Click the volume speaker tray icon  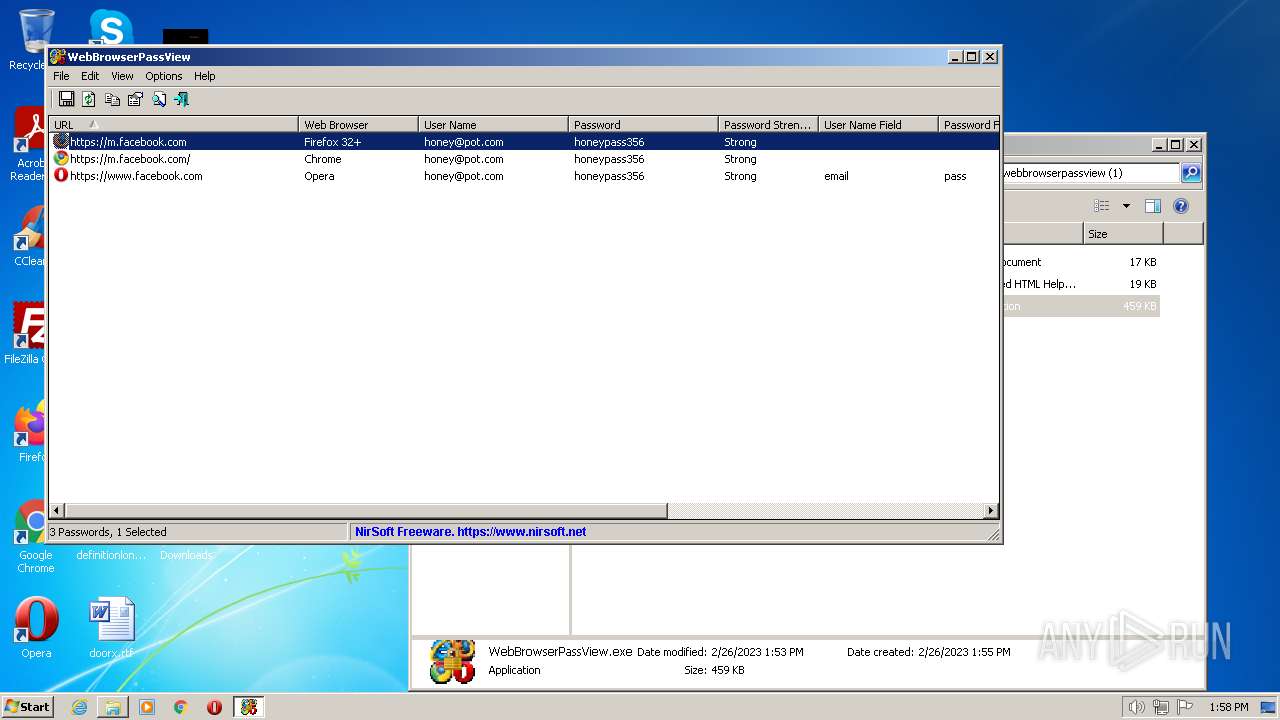click(1136, 707)
